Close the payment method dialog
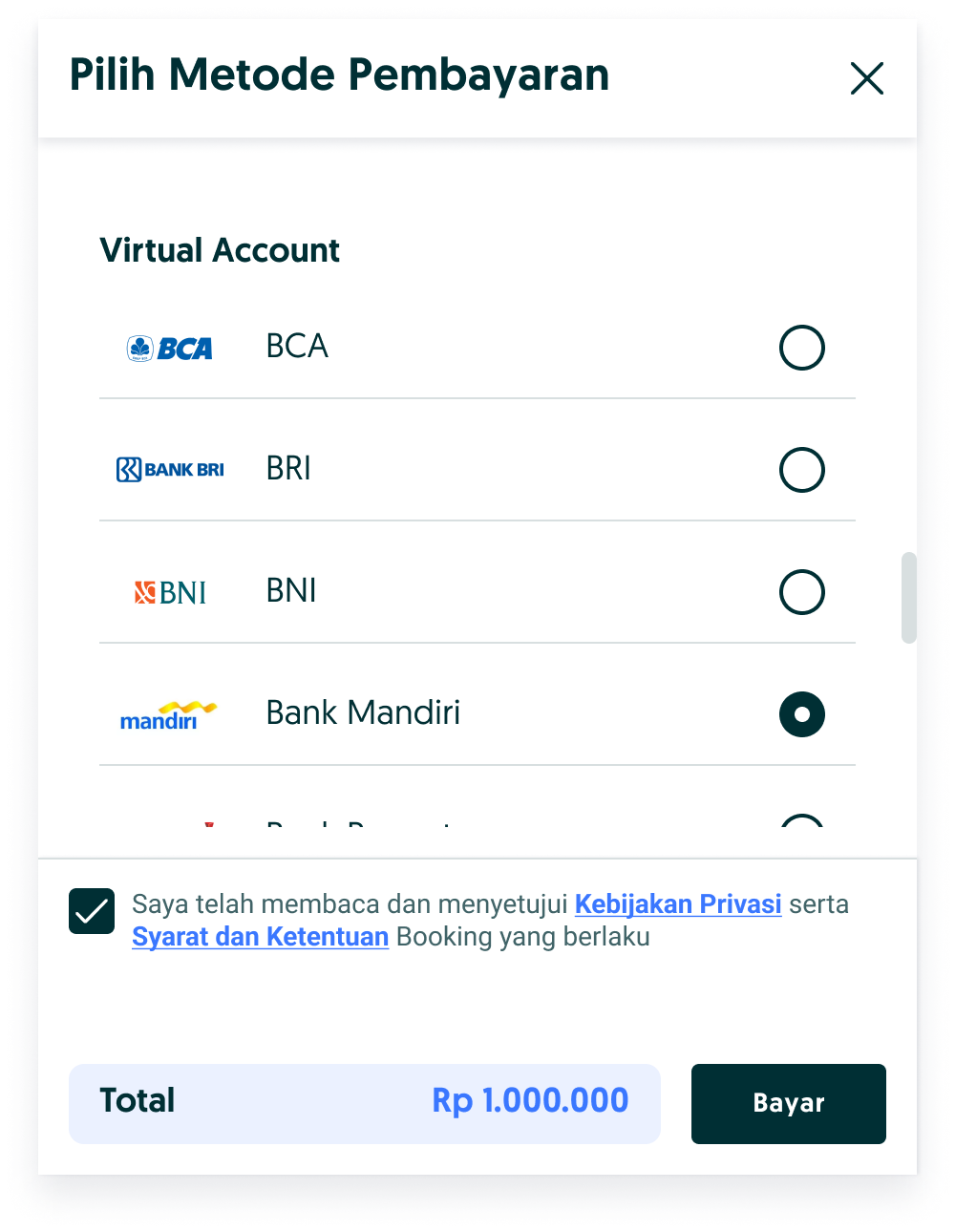This screenshot has height=1232, width=955. click(867, 78)
